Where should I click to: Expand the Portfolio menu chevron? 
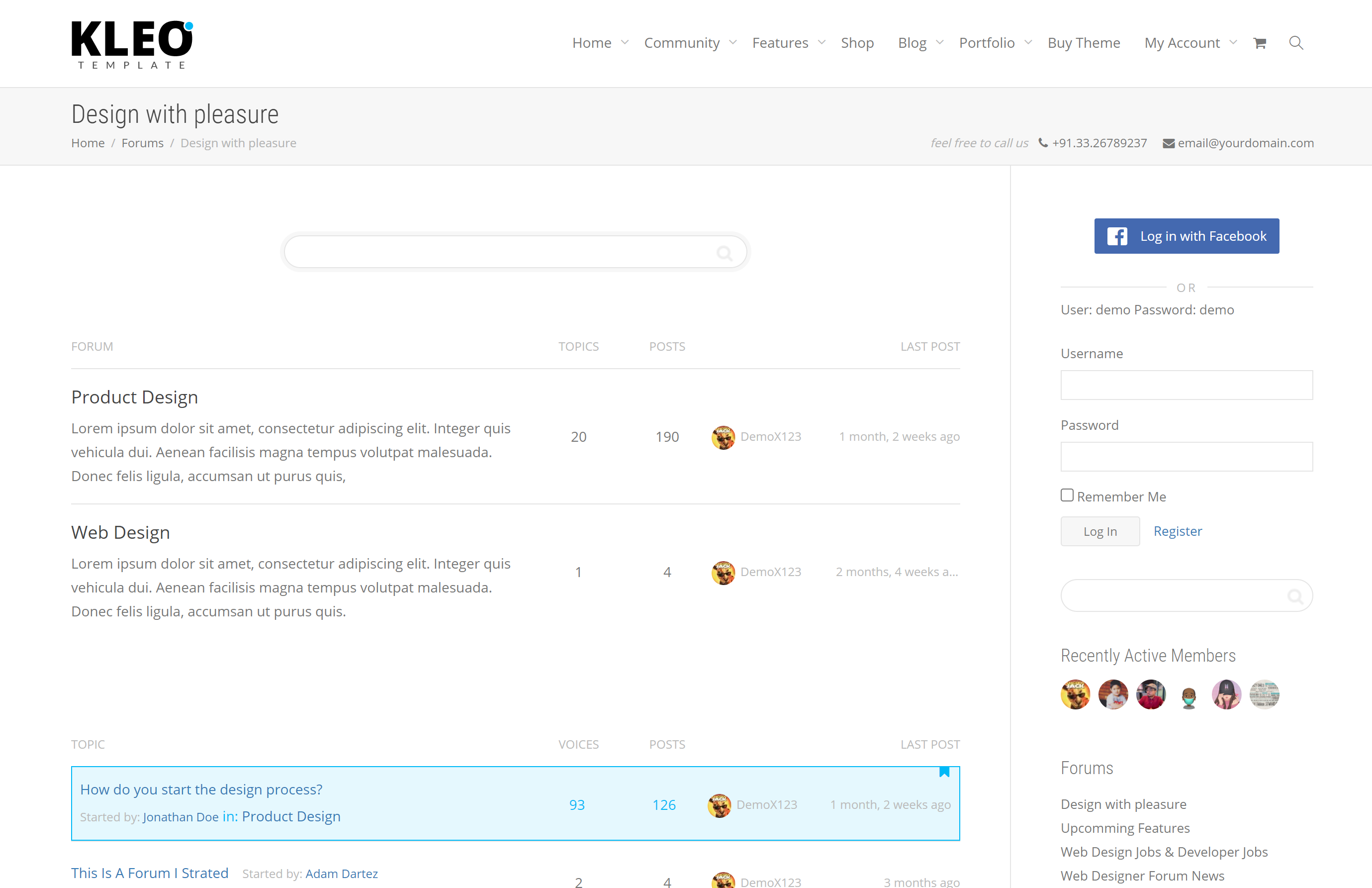(x=1028, y=43)
